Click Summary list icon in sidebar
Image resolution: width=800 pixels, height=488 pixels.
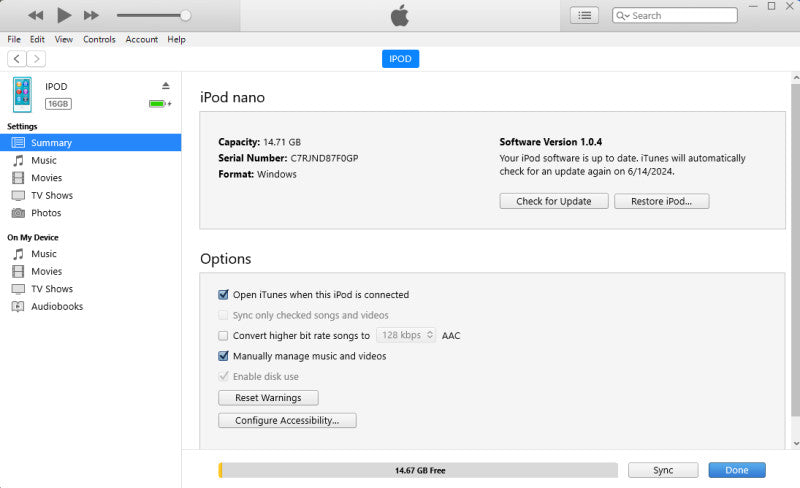(18, 142)
